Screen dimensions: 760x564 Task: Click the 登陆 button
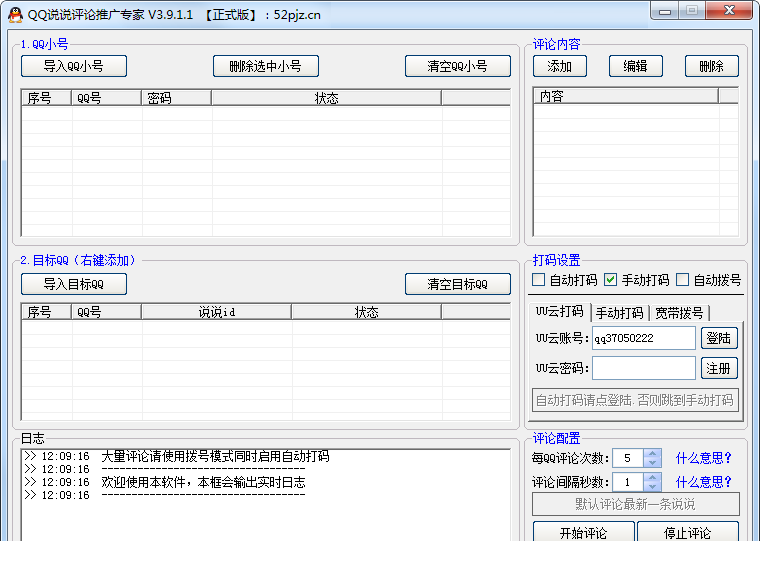click(719, 338)
